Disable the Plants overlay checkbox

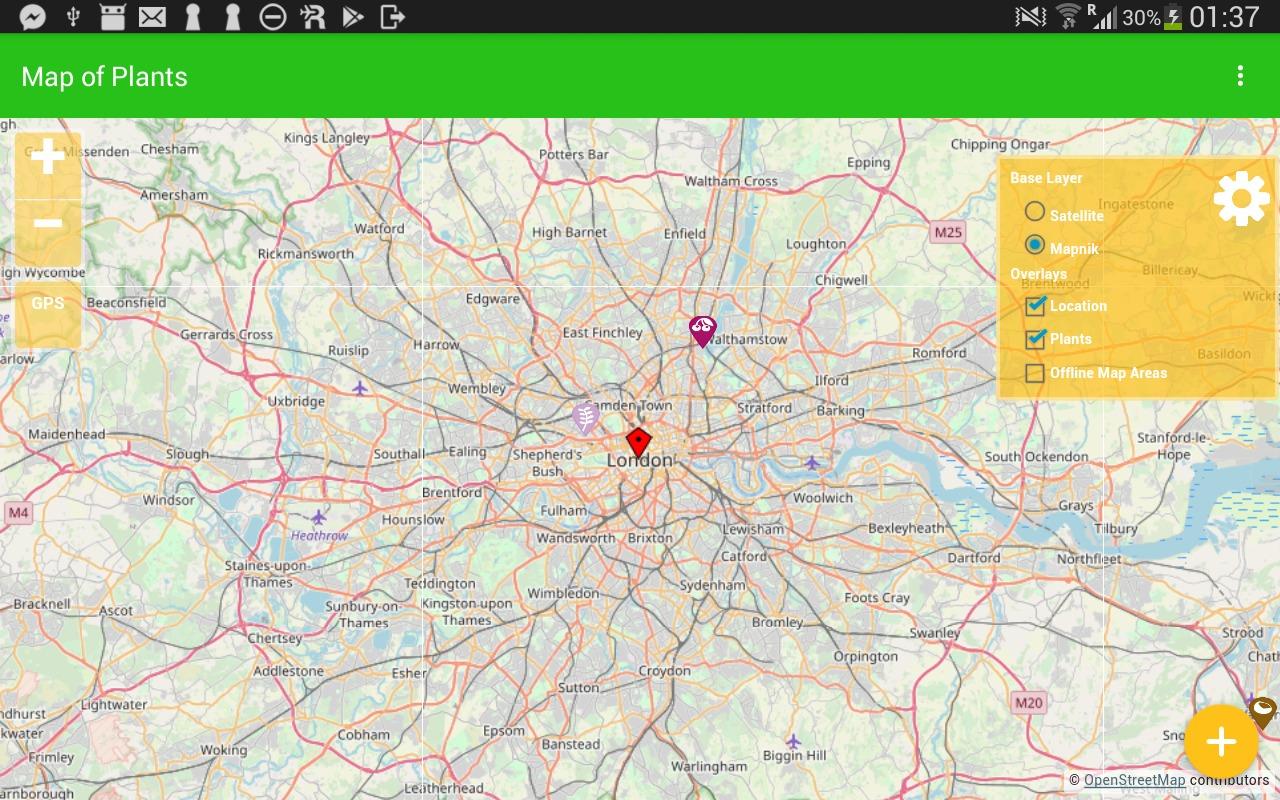coord(1035,340)
